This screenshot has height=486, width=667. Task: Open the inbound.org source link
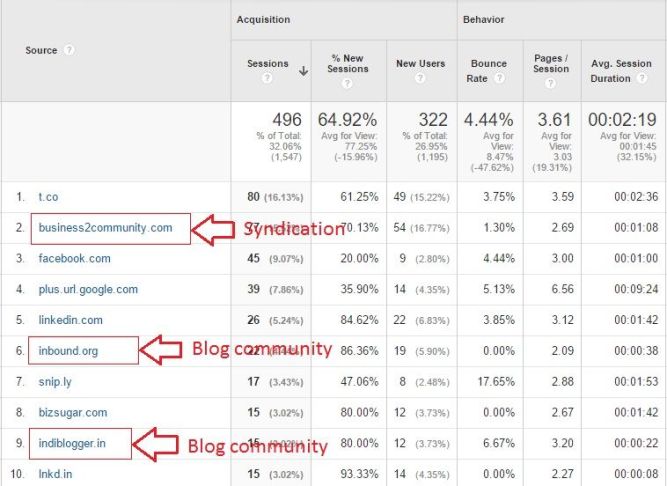(x=68, y=351)
